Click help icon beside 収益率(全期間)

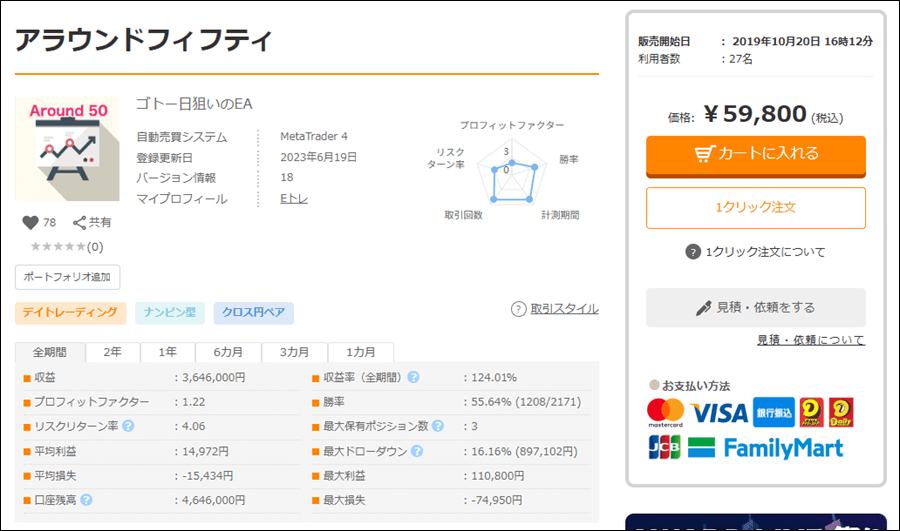[x=413, y=377]
